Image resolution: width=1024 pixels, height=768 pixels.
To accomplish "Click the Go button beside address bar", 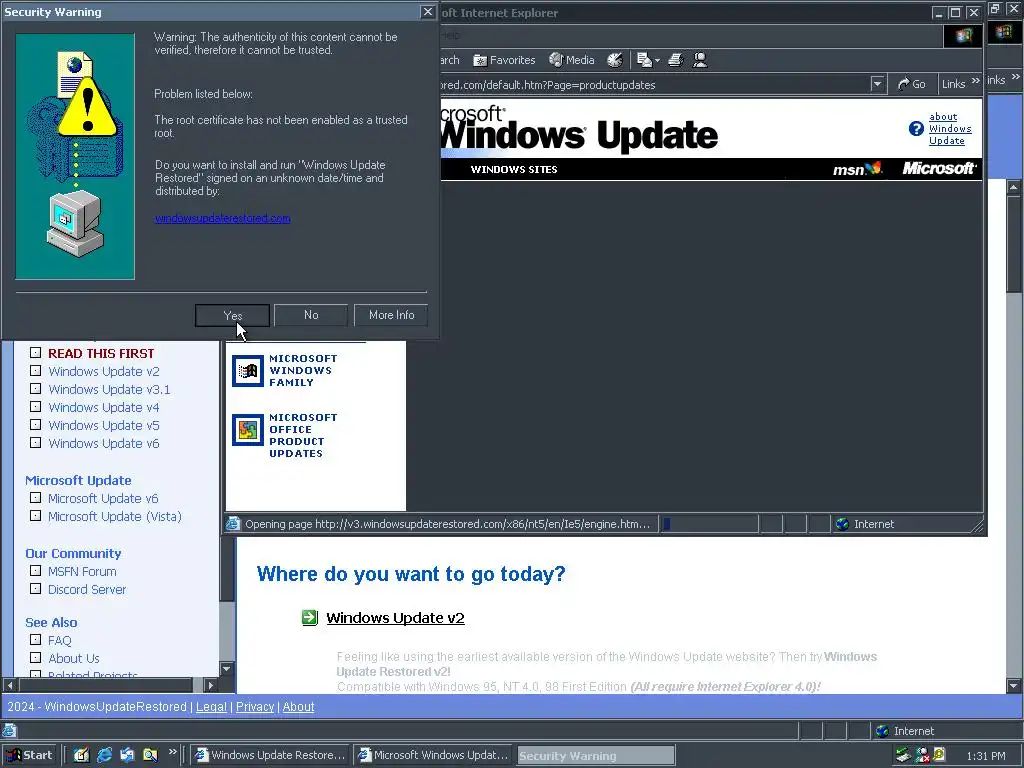I will tap(912, 84).
